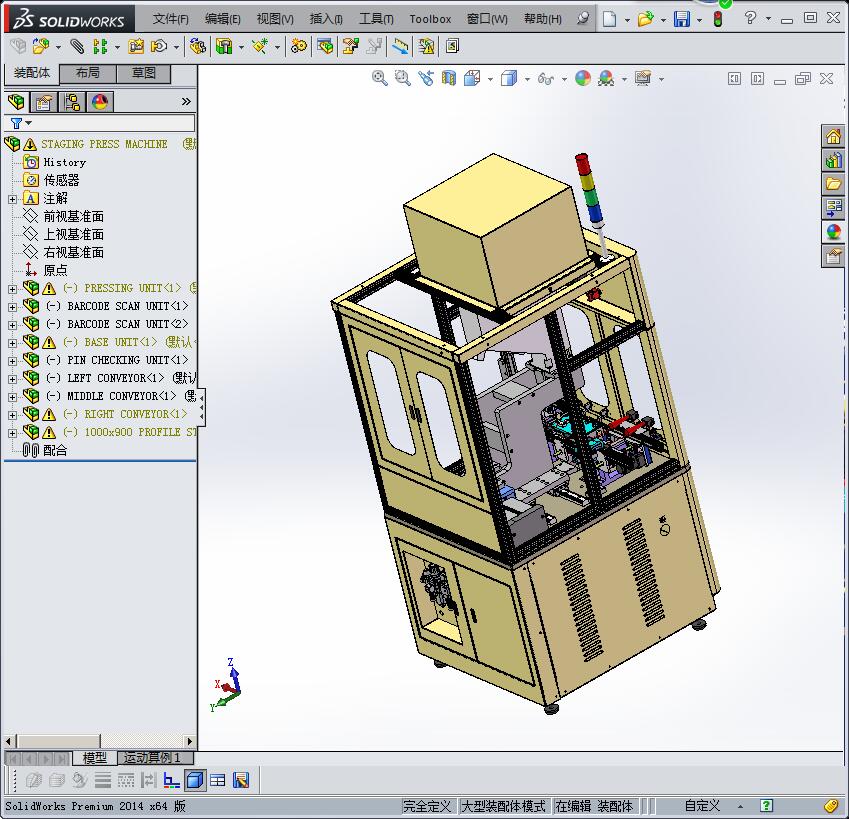Click the Mate paperclip icon

point(77,47)
